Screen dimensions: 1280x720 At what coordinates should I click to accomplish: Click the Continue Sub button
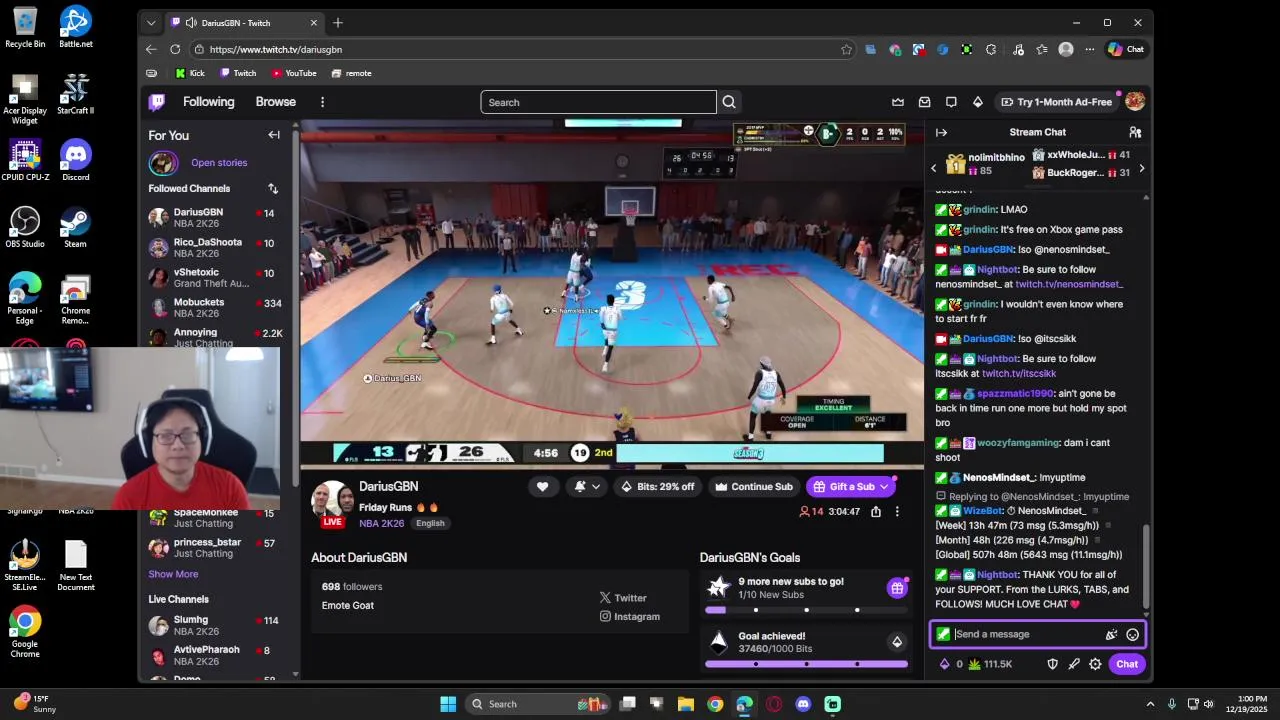pyautogui.click(x=753, y=487)
